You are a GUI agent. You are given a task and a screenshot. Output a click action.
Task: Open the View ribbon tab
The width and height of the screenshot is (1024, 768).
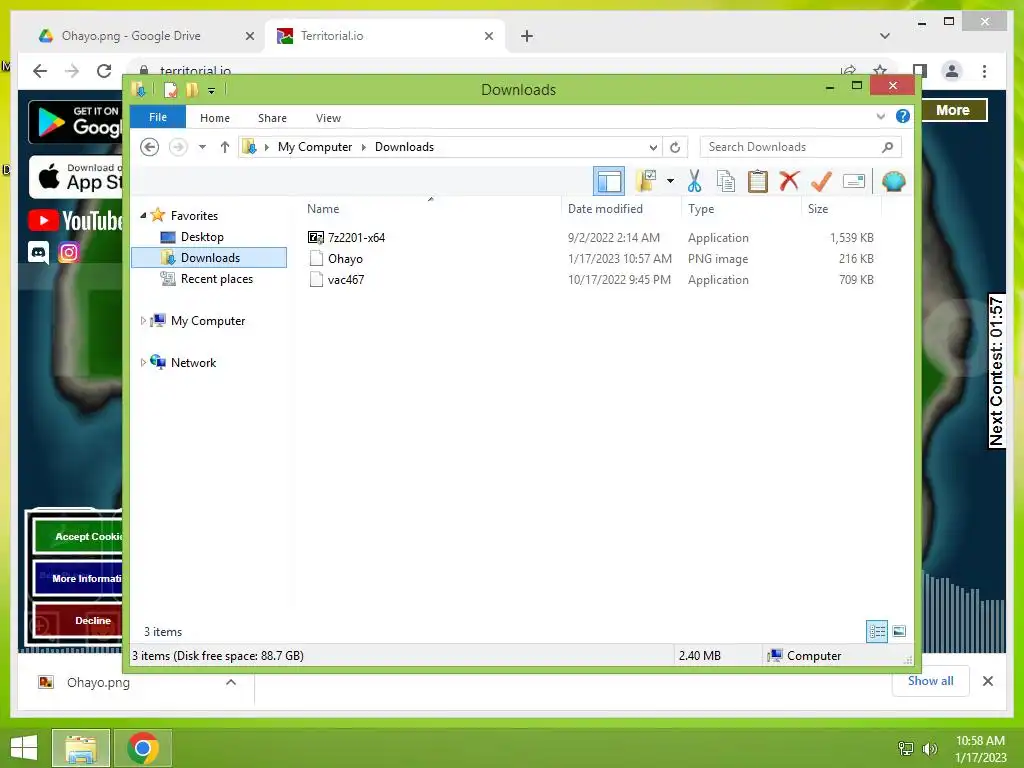pos(328,118)
